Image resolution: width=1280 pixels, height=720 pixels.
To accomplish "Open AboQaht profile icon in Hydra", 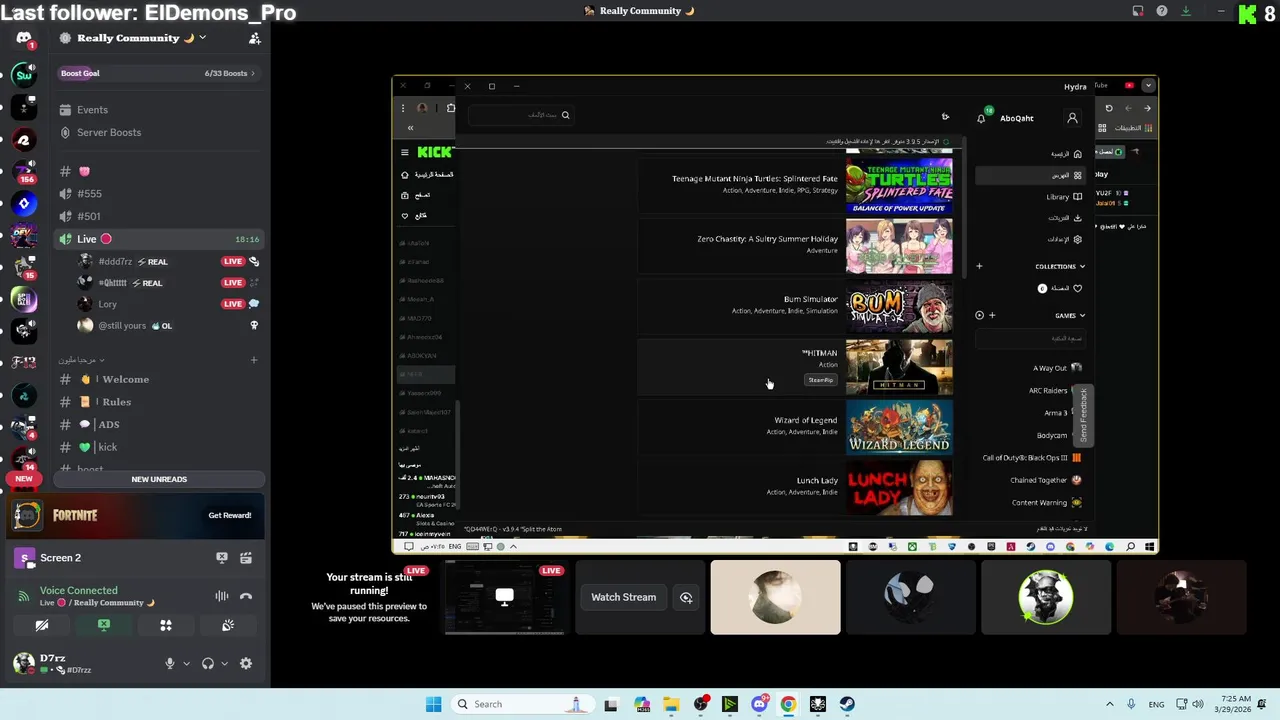I will pyautogui.click(x=1072, y=118).
